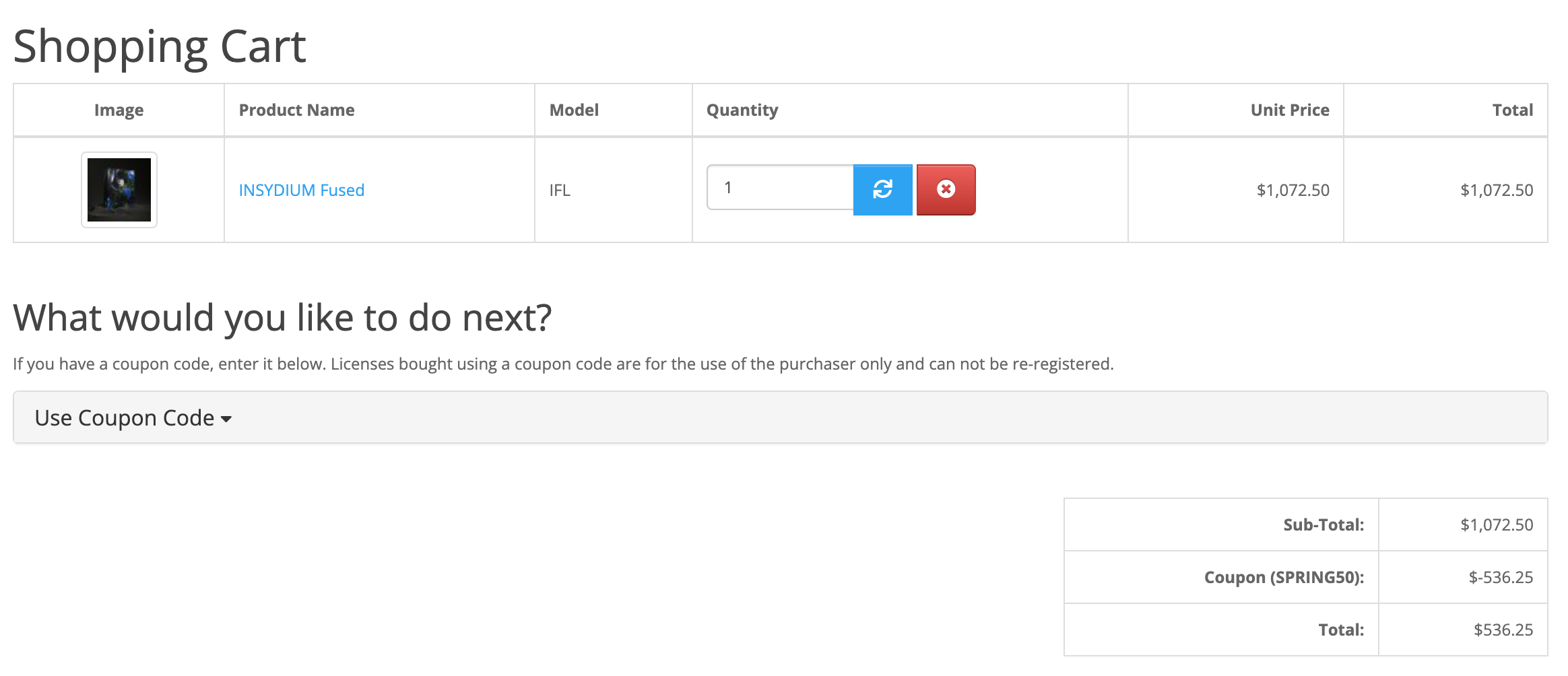Click the Total label in summary table
1568x676 pixels.
1341,630
